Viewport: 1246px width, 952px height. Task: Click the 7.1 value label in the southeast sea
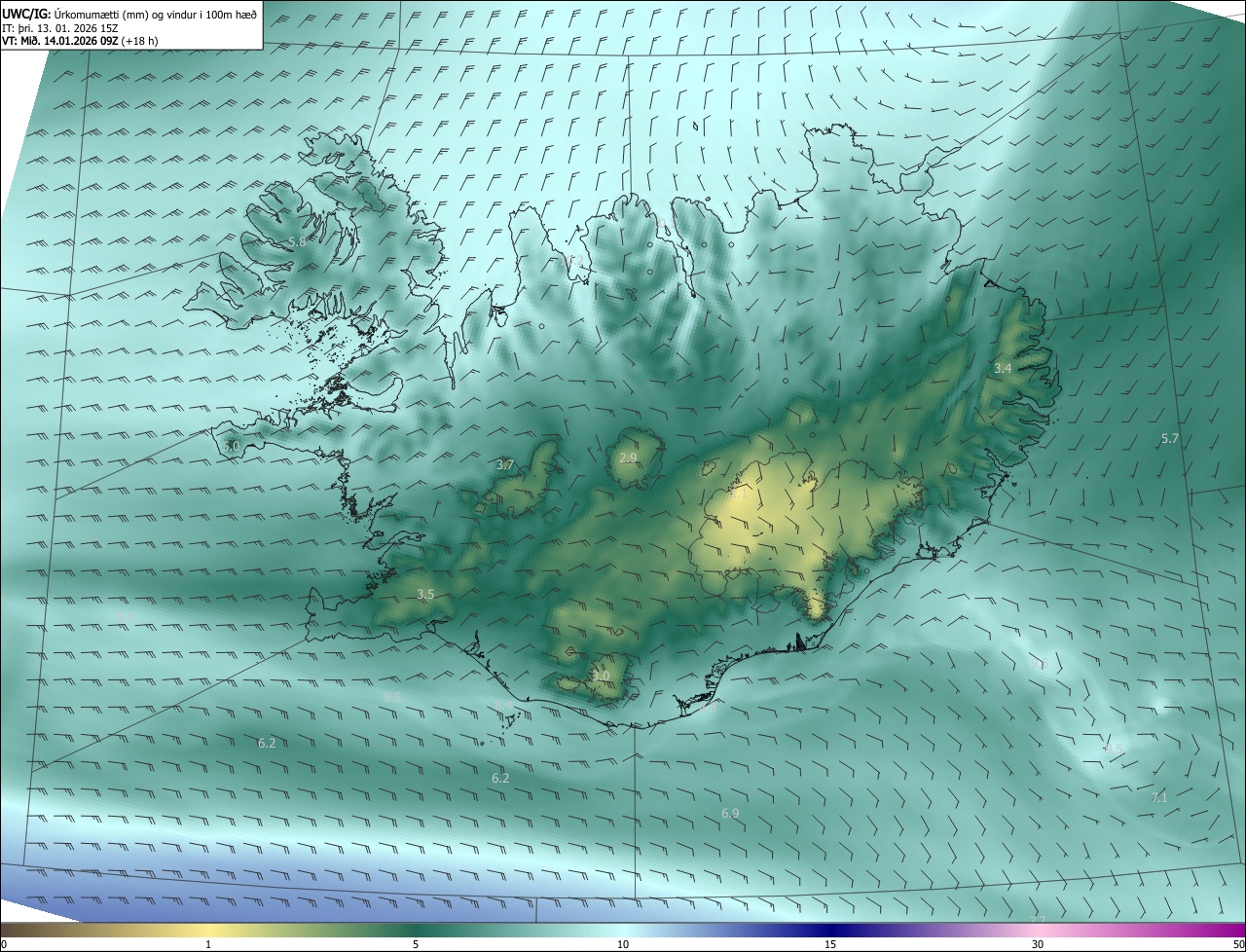[x=1159, y=797]
